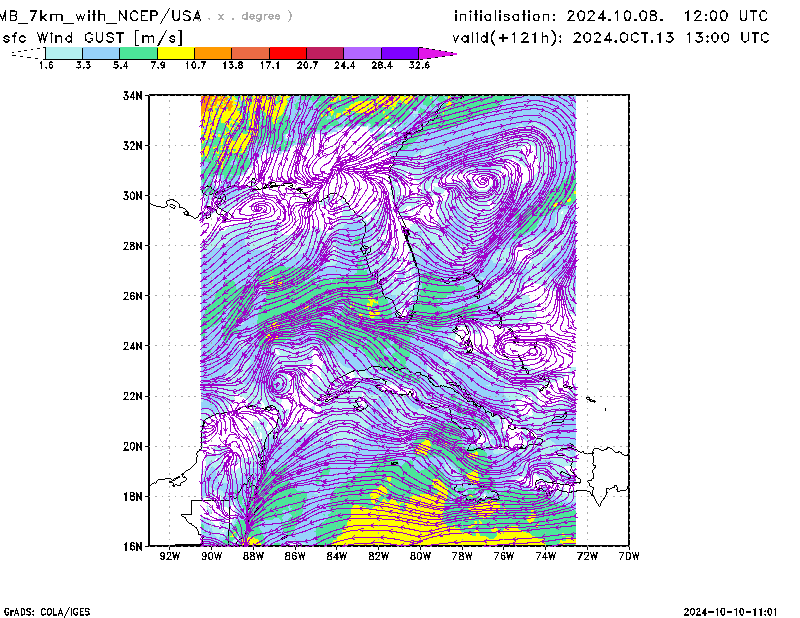The height and width of the screenshot is (618, 800).
Task: Click the 86W longitude label
Action: (295, 556)
